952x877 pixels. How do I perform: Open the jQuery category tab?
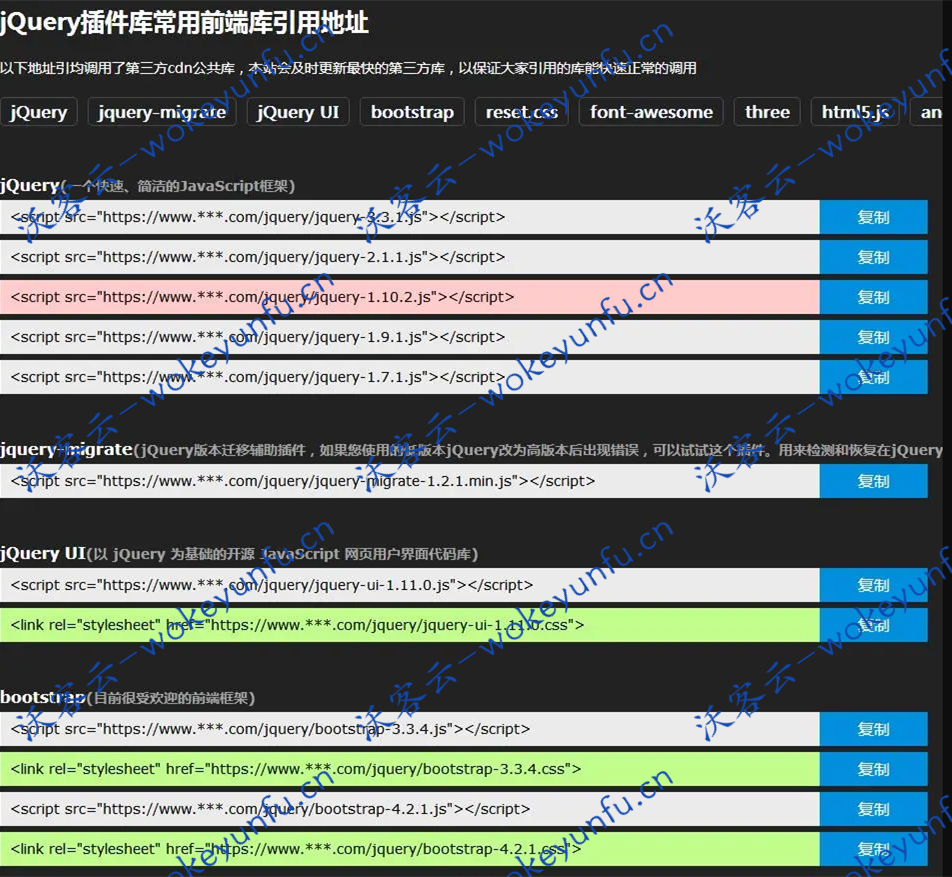point(39,112)
